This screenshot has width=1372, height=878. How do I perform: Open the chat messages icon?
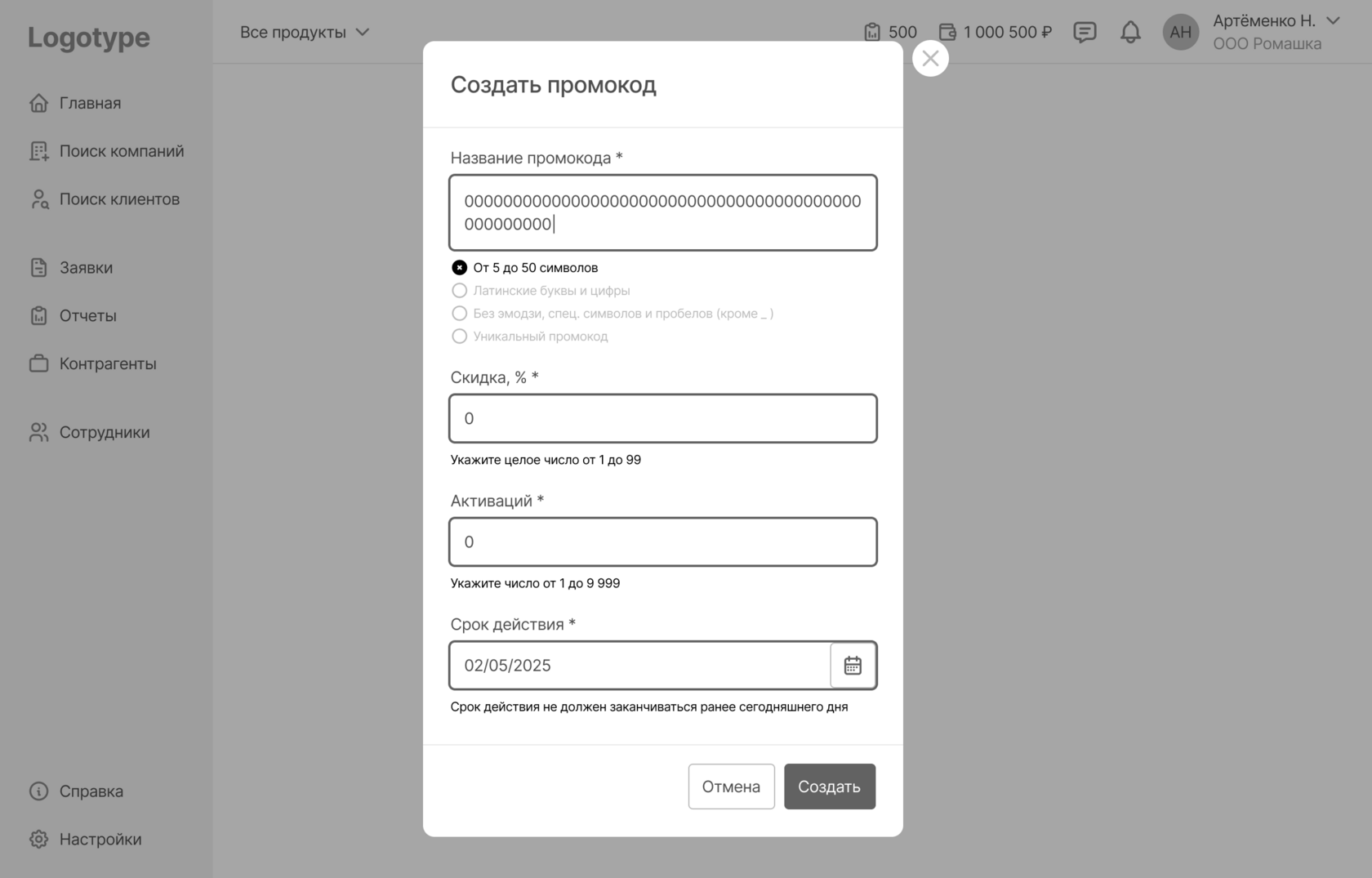click(x=1085, y=32)
